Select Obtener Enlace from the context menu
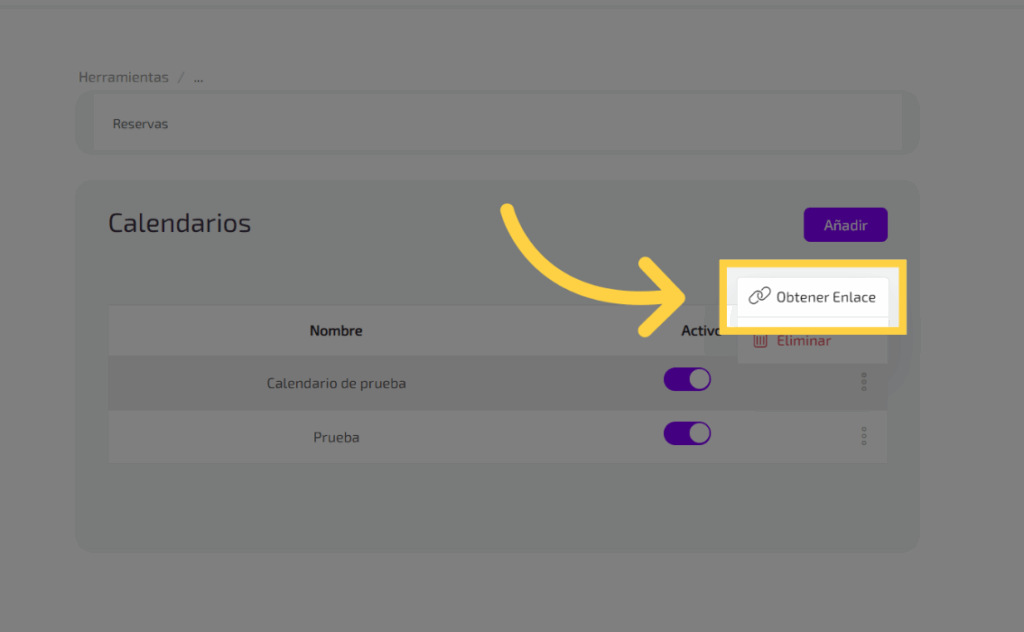This screenshot has width=1024, height=632. [825, 297]
